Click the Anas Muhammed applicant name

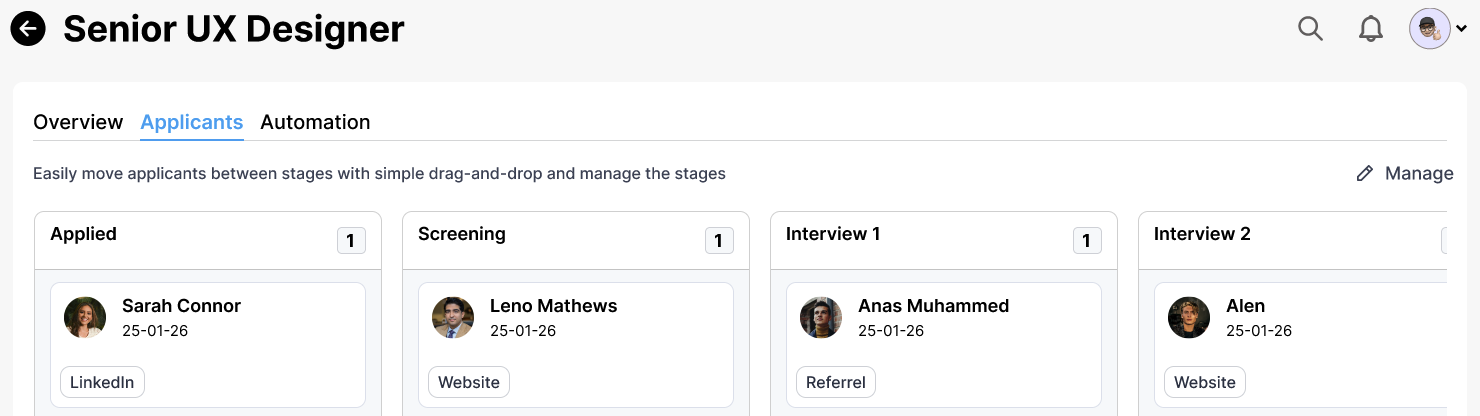click(x=933, y=306)
